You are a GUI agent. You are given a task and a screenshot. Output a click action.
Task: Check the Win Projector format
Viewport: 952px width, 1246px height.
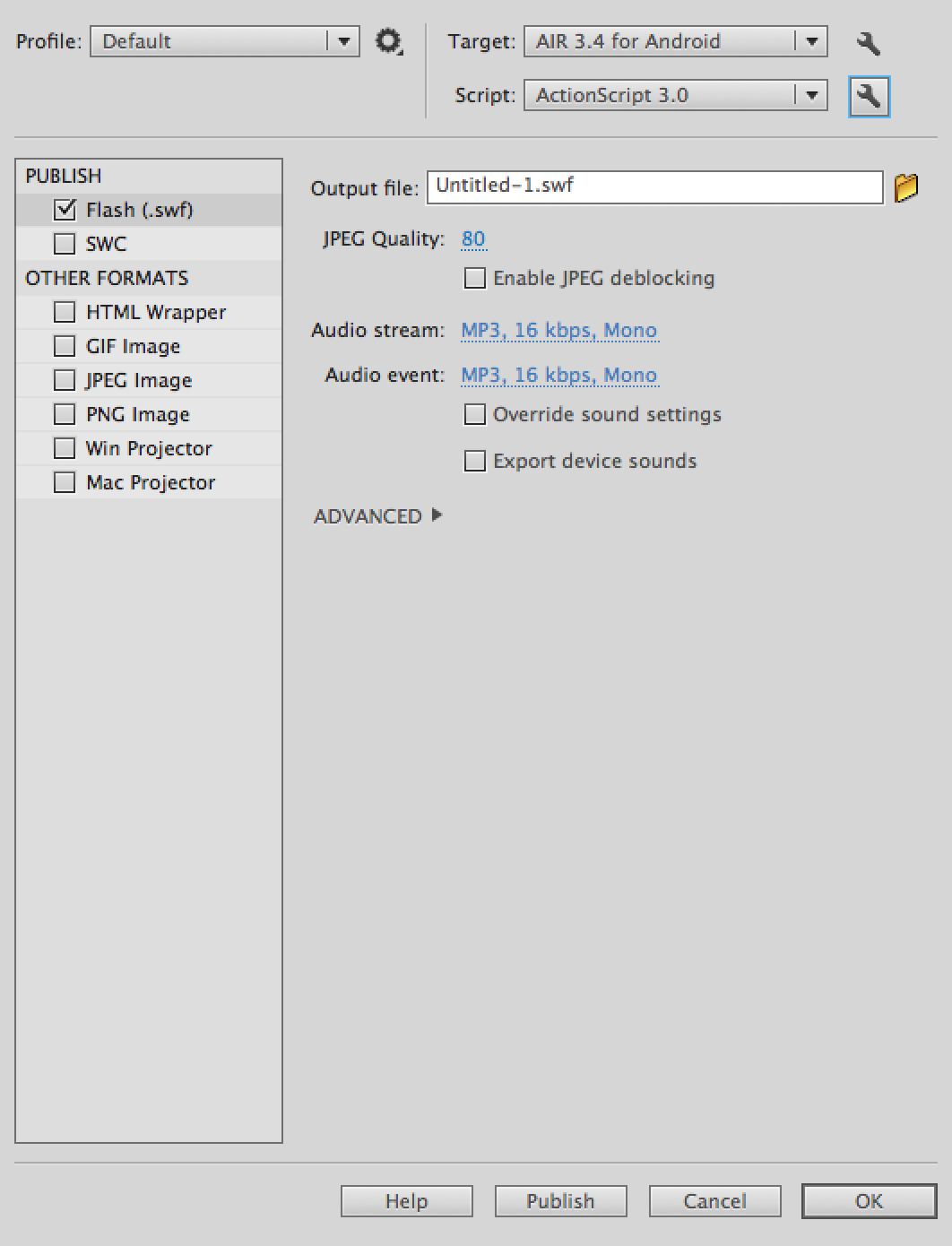(65, 448)
